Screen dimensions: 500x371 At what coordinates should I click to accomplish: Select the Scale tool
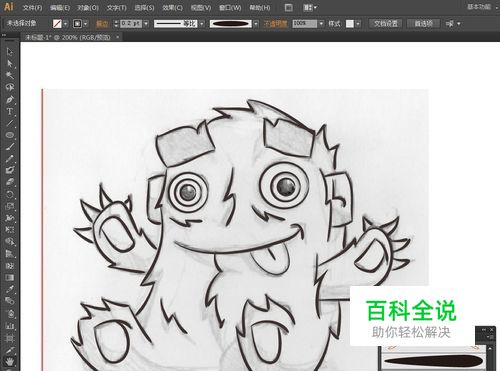pos(10,206)
